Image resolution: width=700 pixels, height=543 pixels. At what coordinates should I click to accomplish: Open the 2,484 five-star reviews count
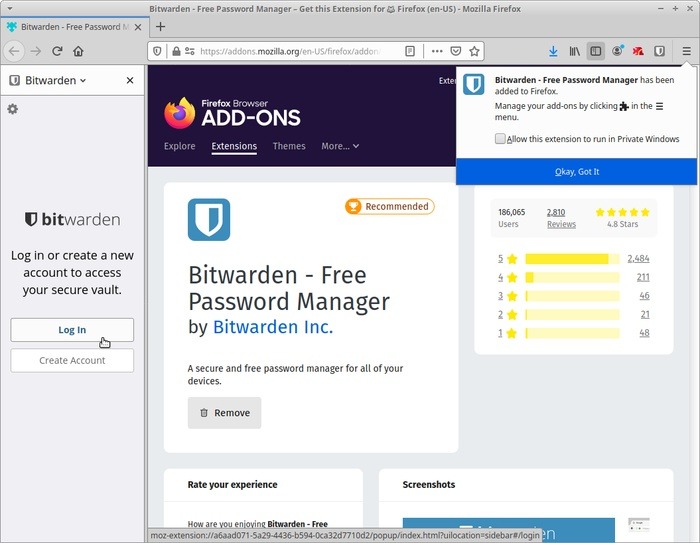pos(638,259)
